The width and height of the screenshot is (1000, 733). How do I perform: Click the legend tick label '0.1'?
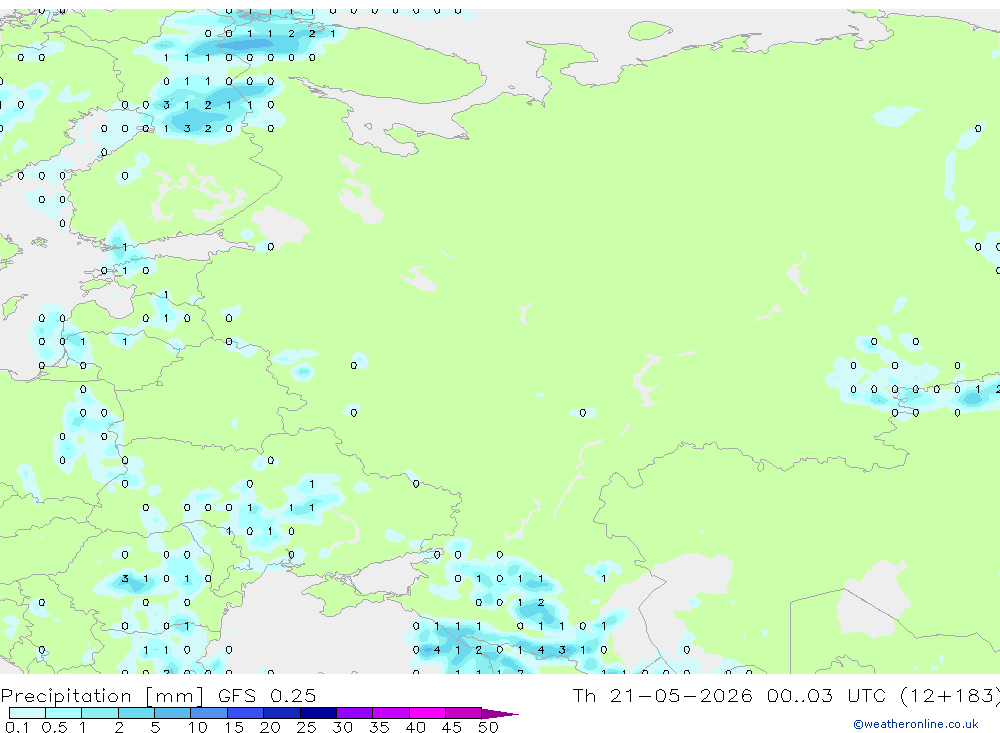coord(17,727)
